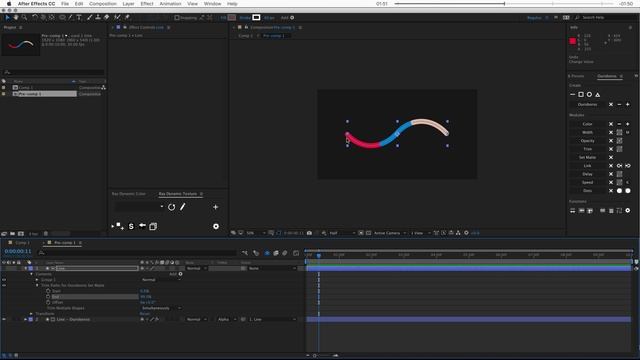
Task: Enable motion blur switch in timeline
Action: (284, 253)
